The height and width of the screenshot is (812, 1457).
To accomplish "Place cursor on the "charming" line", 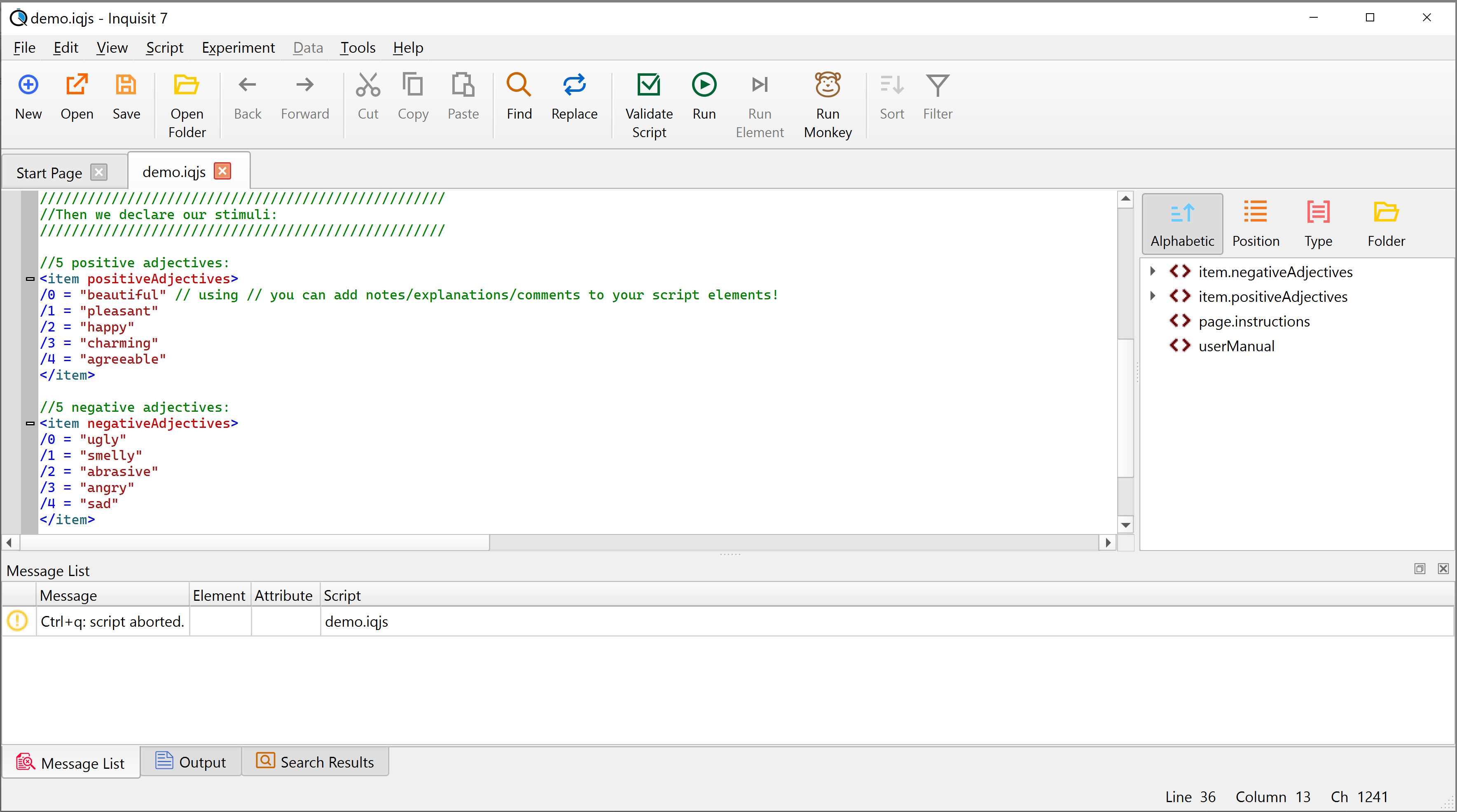I will click(x=99, y=343).
